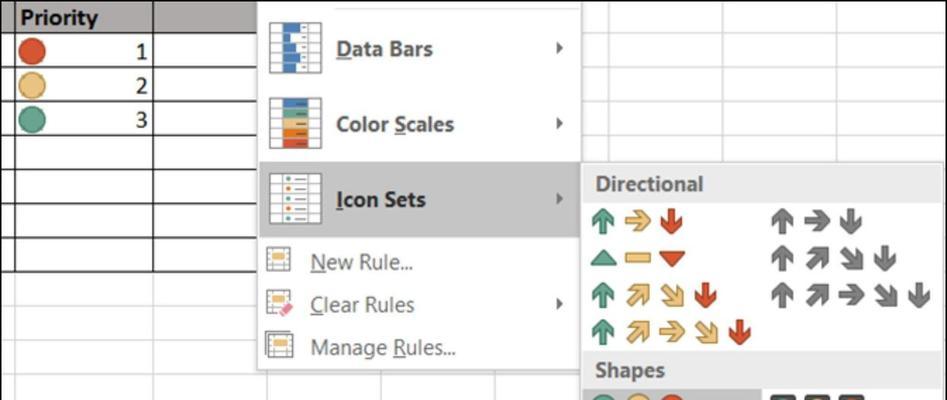The height and width of the screenshot is (400, 947).
Task: Open the Icon Sets menu item
Action: click(419, 199)
